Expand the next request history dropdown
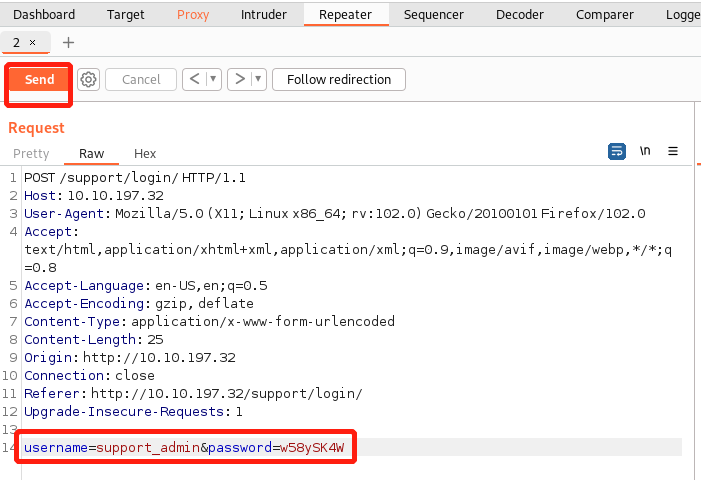Screen dimensions: 701x480 (x=258, y=80)
